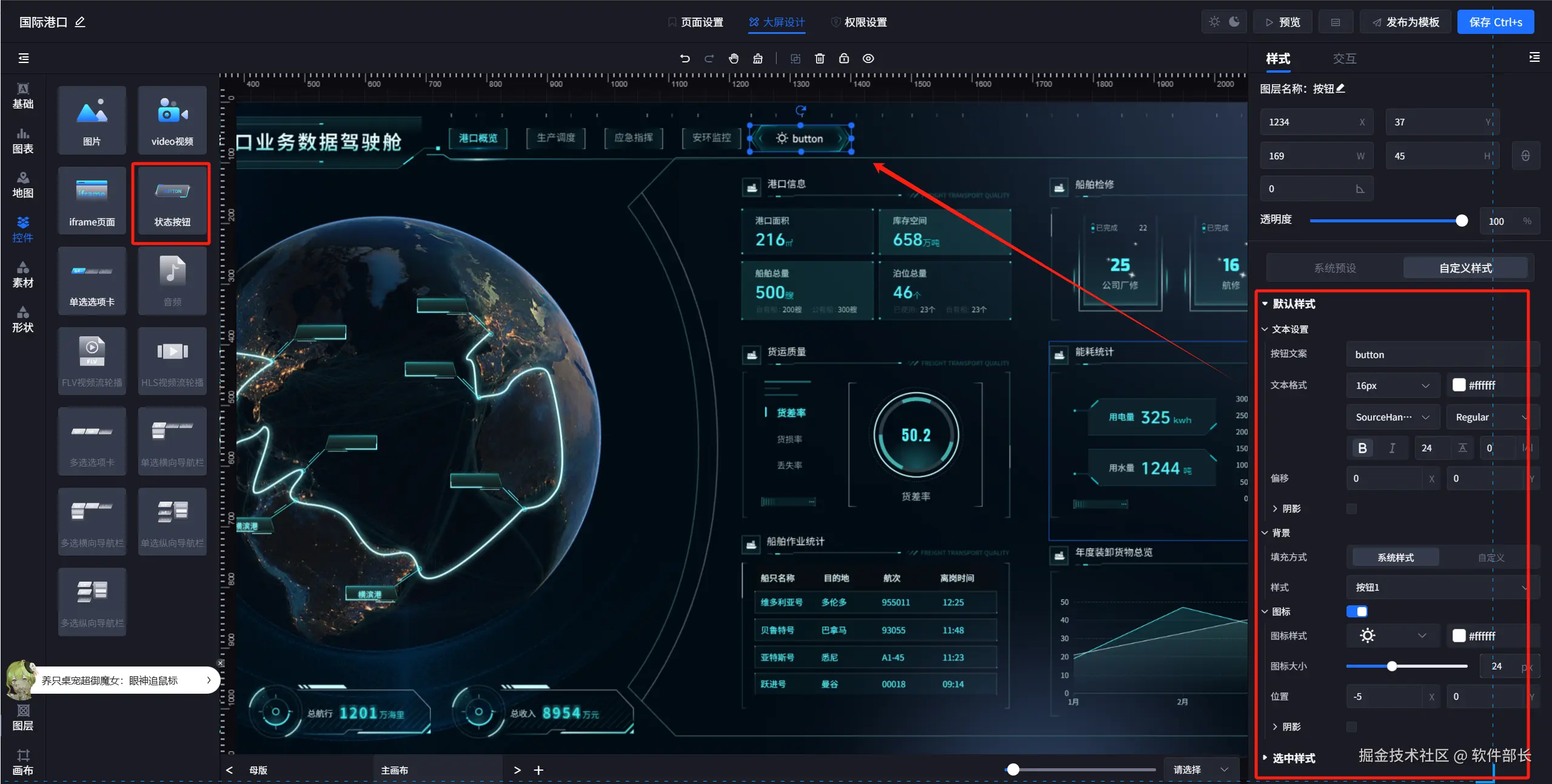Click the 保存 Ctrl+s button

tap(1495, 22)
